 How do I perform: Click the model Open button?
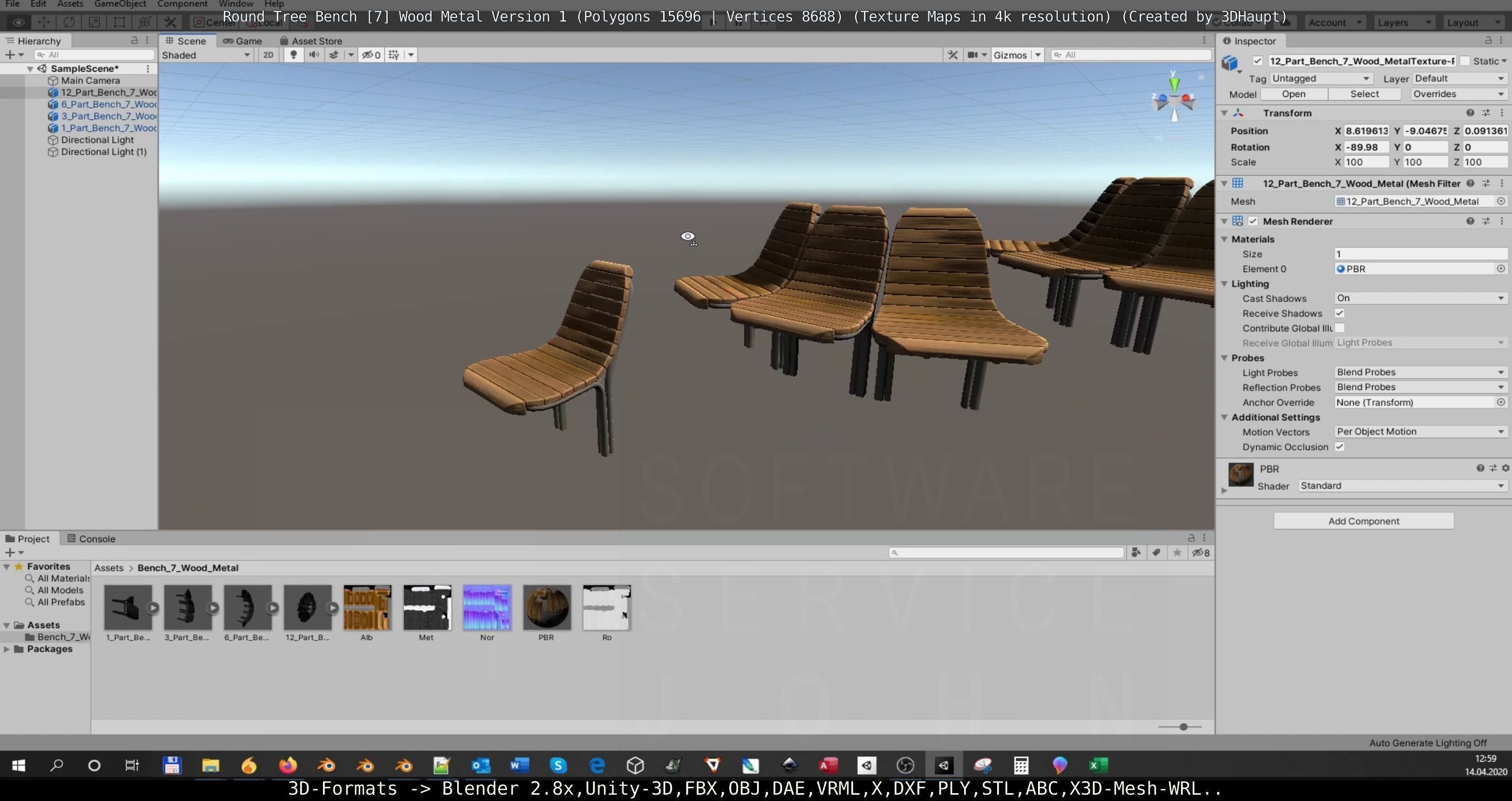pyautogui.click(x=1294, y=94)
